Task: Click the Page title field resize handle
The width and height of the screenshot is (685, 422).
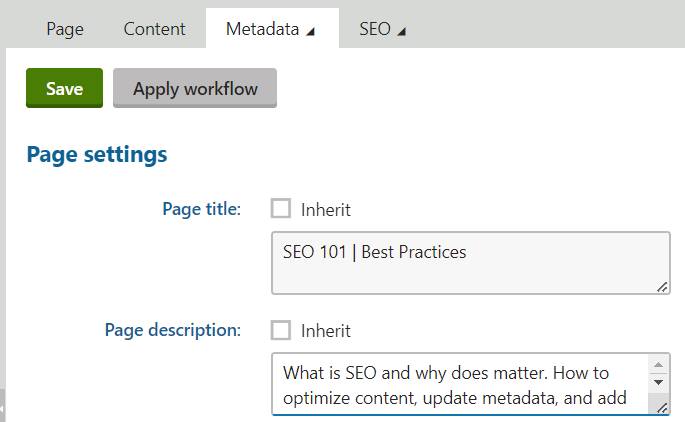Action: (x=662, y=287)
